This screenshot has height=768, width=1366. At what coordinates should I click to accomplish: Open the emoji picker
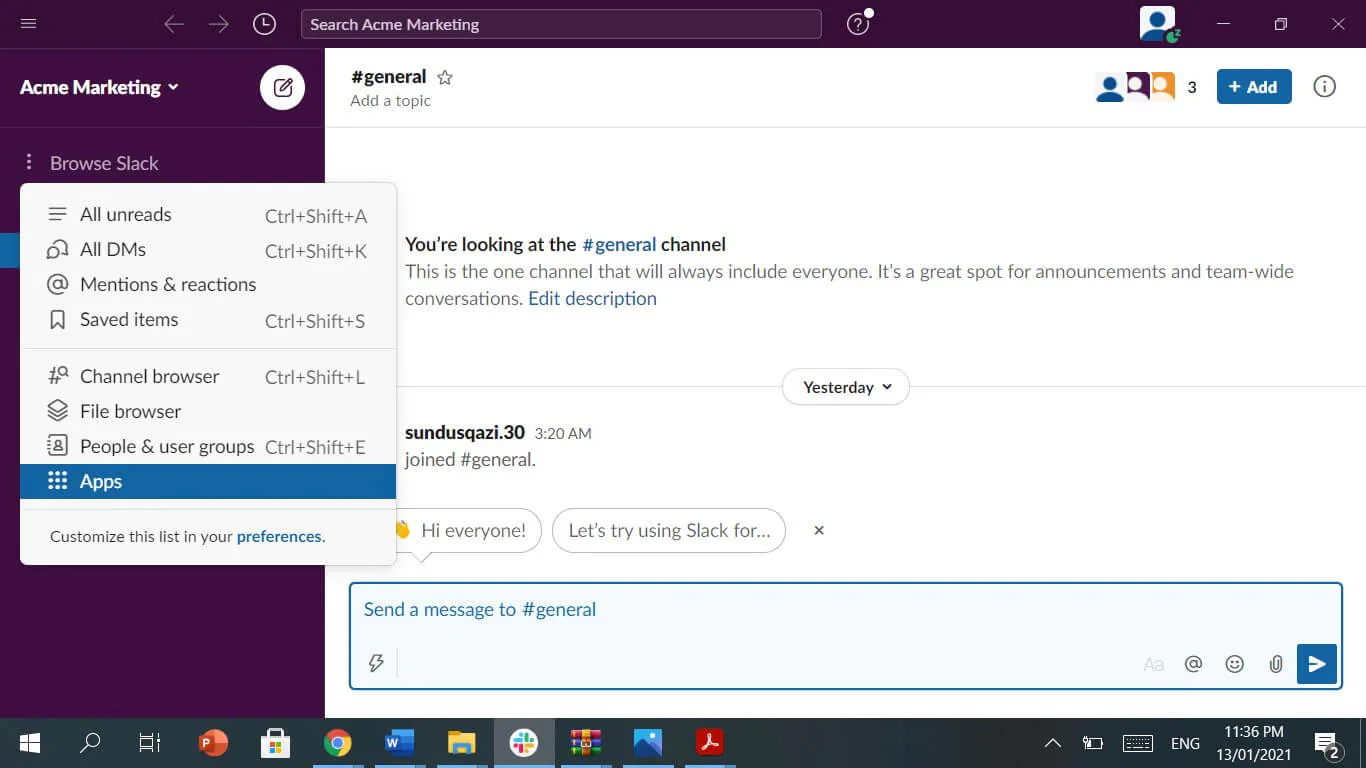click(1235, 664)
